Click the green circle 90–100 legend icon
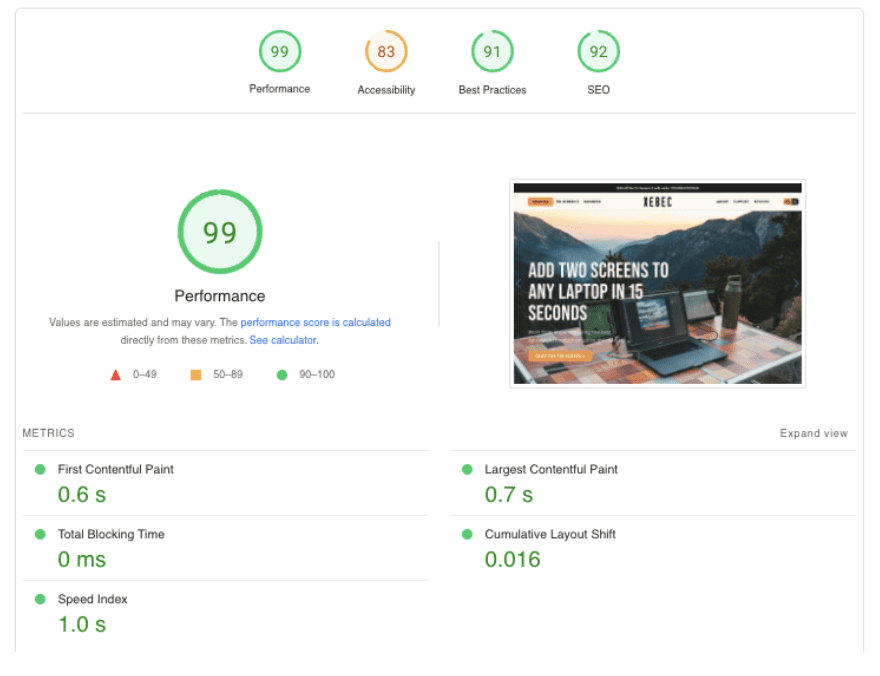Screen dimensions: 880x676 pos(281,375)
